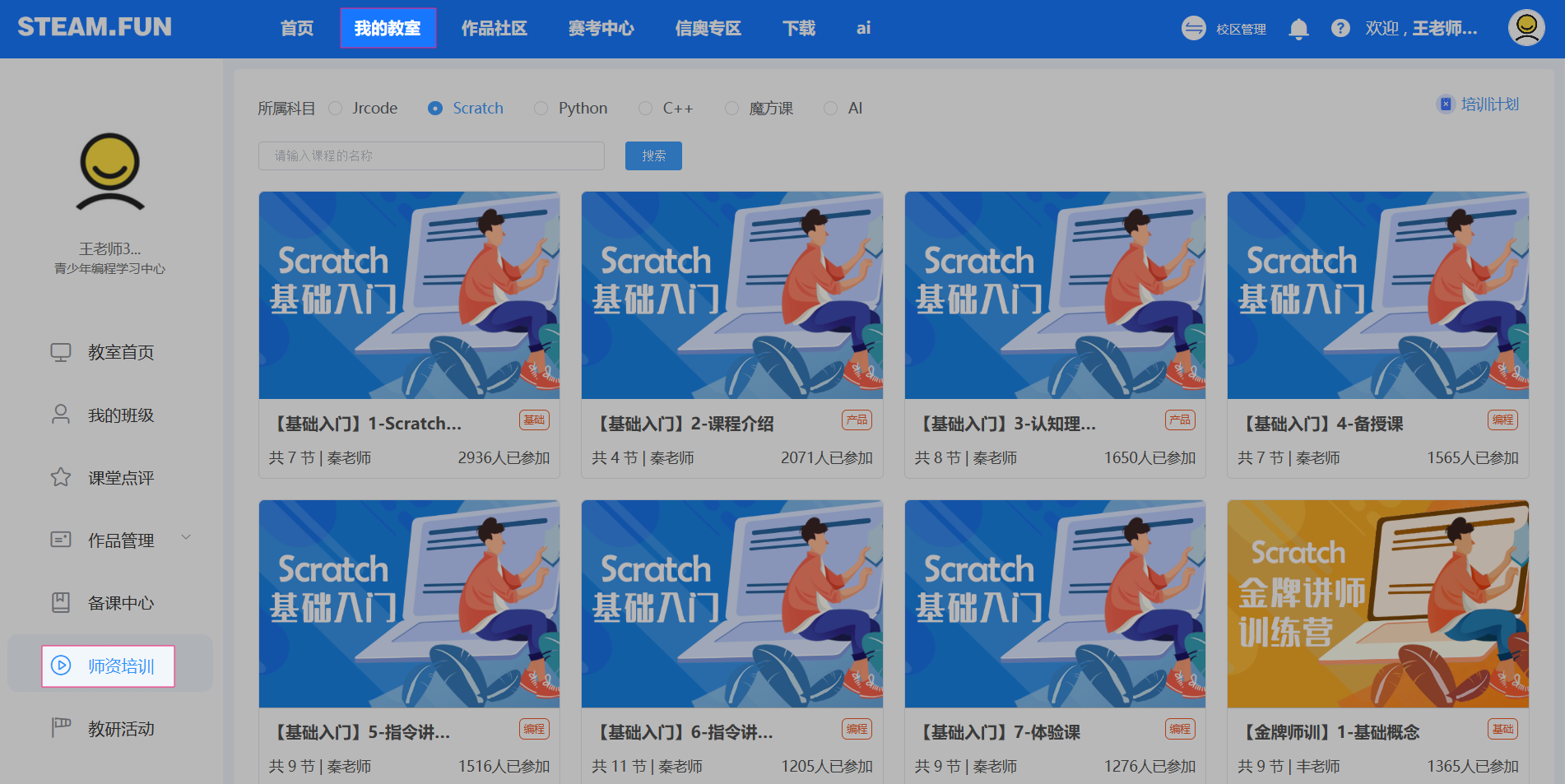
Task: Click the 作品管理 card icon
Action: pyautogui.click(x=61, y=540)
